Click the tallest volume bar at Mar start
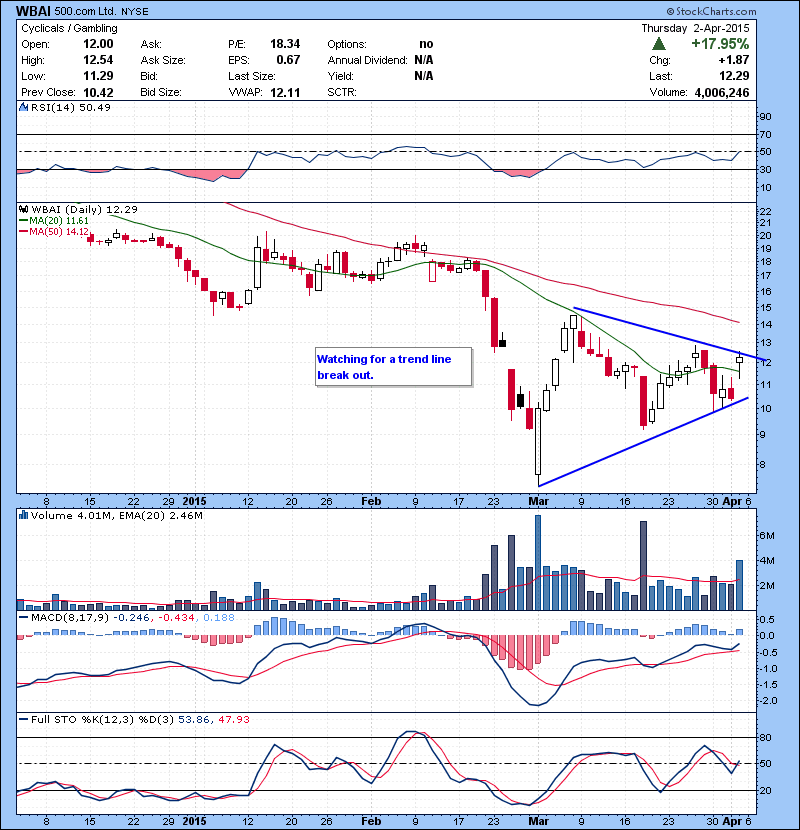This screenshot has height=830, width=800. tap(538, 562)
